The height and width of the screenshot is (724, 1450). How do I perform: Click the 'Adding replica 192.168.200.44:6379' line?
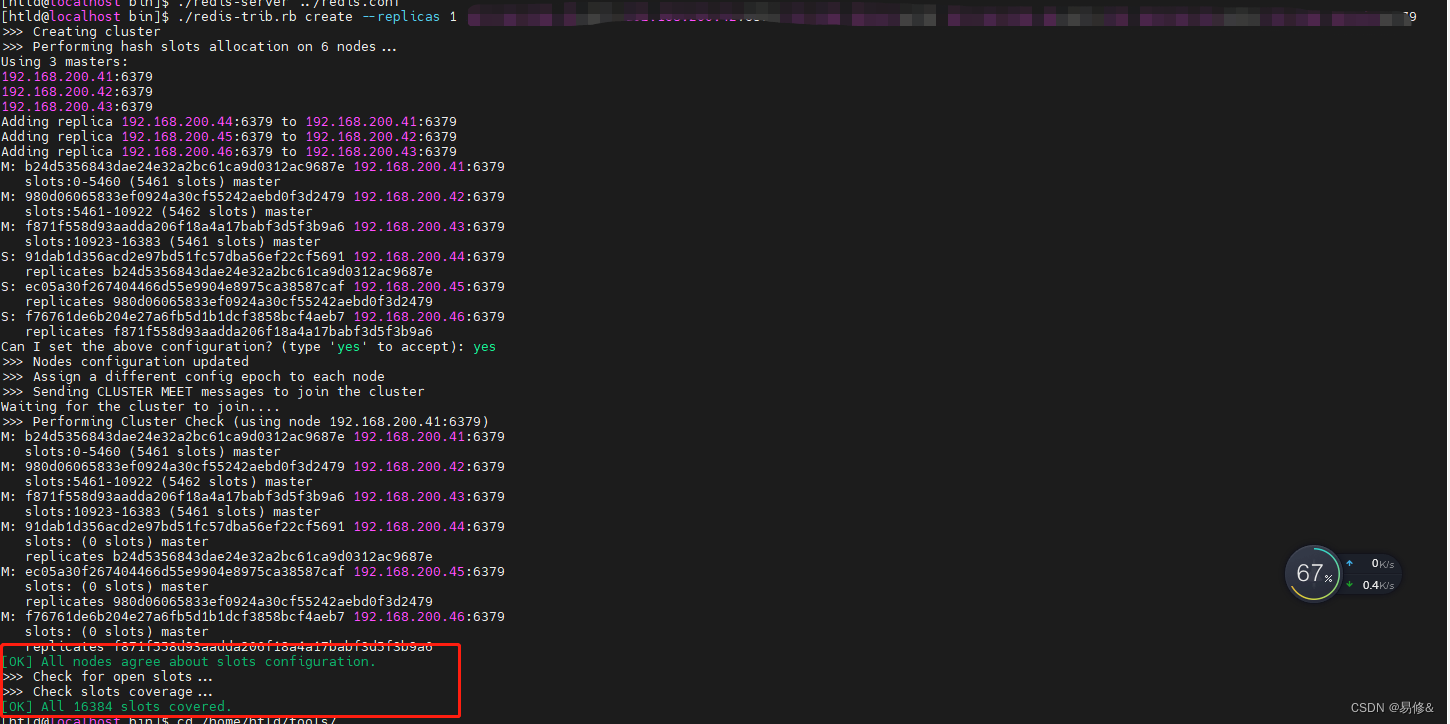point(229,122)
